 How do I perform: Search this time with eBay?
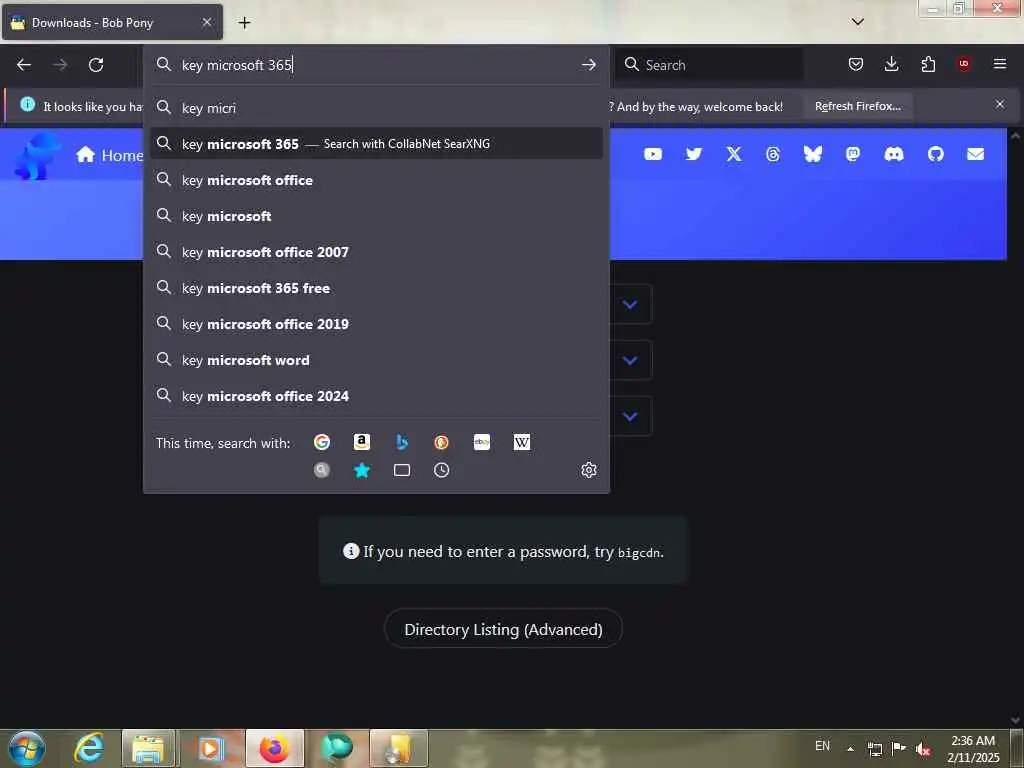click(482, 442)
